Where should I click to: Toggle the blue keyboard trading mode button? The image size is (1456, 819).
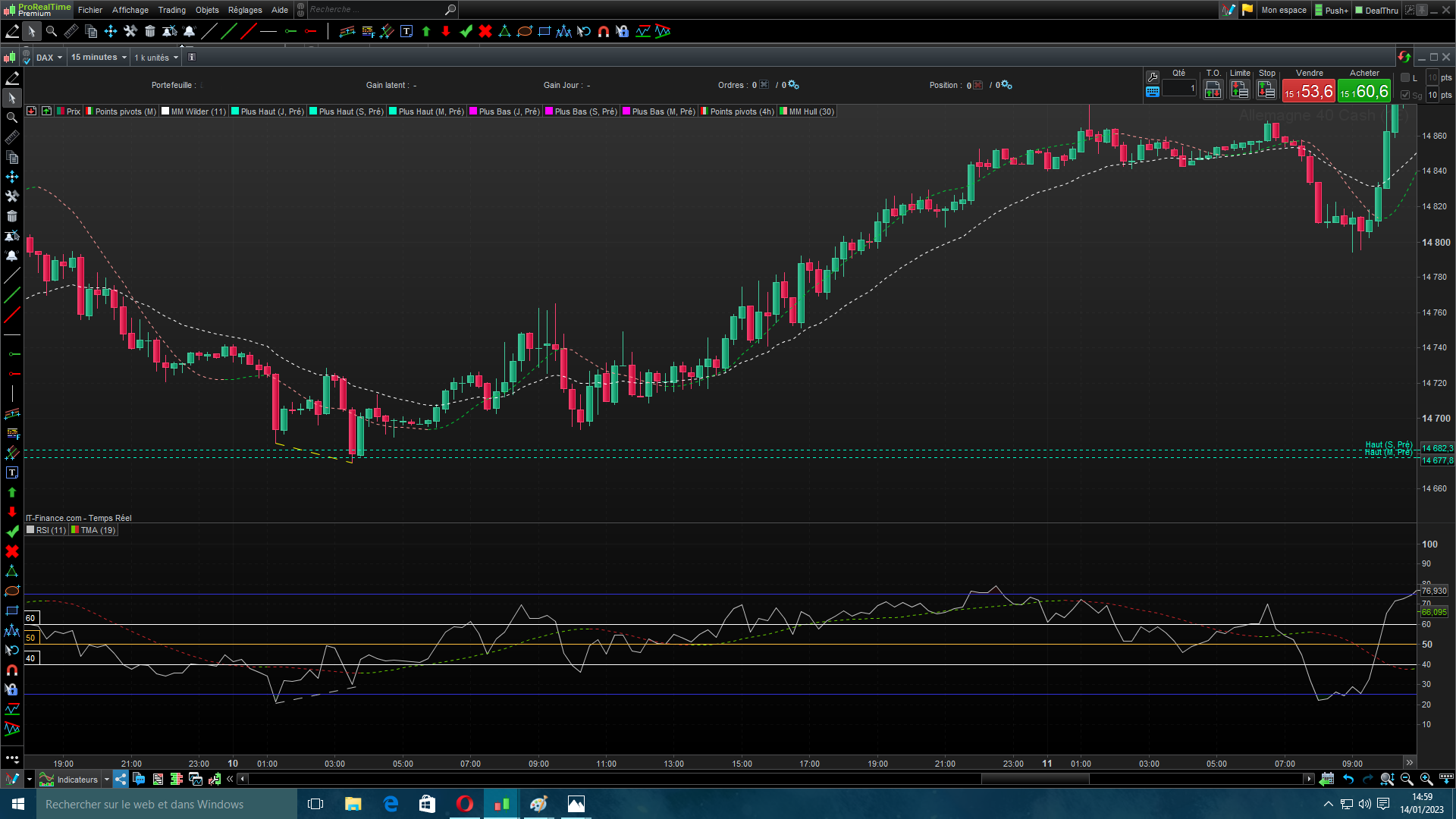tap(1153, 92)
